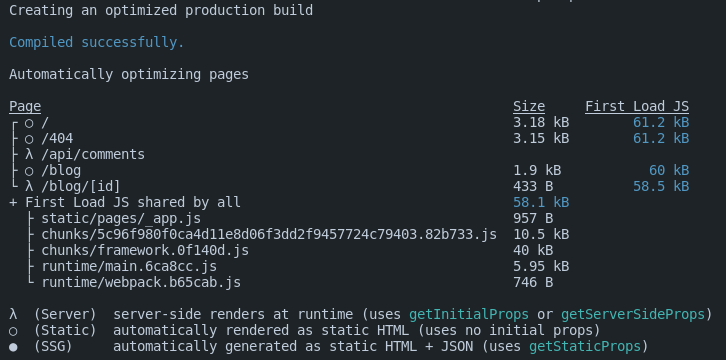The height and width of the screenshot is (360, 726).
Task: Click the getInitialProps text
Action: point(469,315)
